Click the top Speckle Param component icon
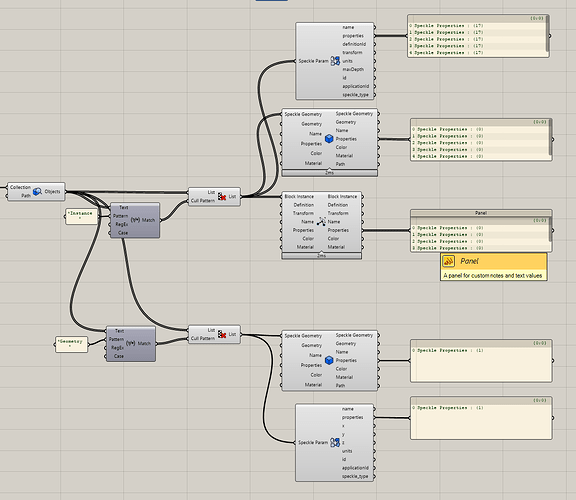 pos(335,61)
